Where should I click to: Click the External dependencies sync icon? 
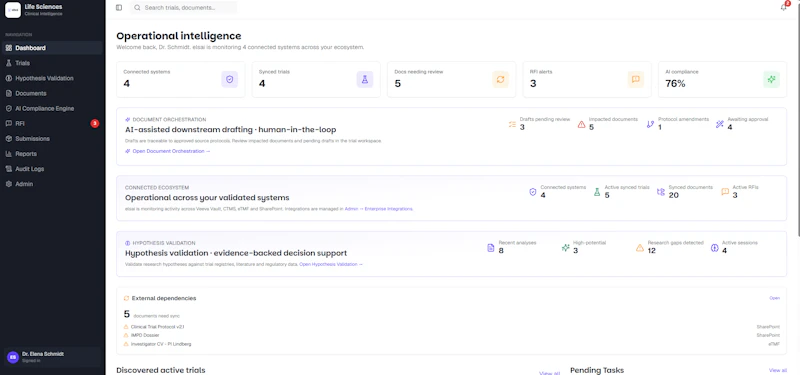127,298
